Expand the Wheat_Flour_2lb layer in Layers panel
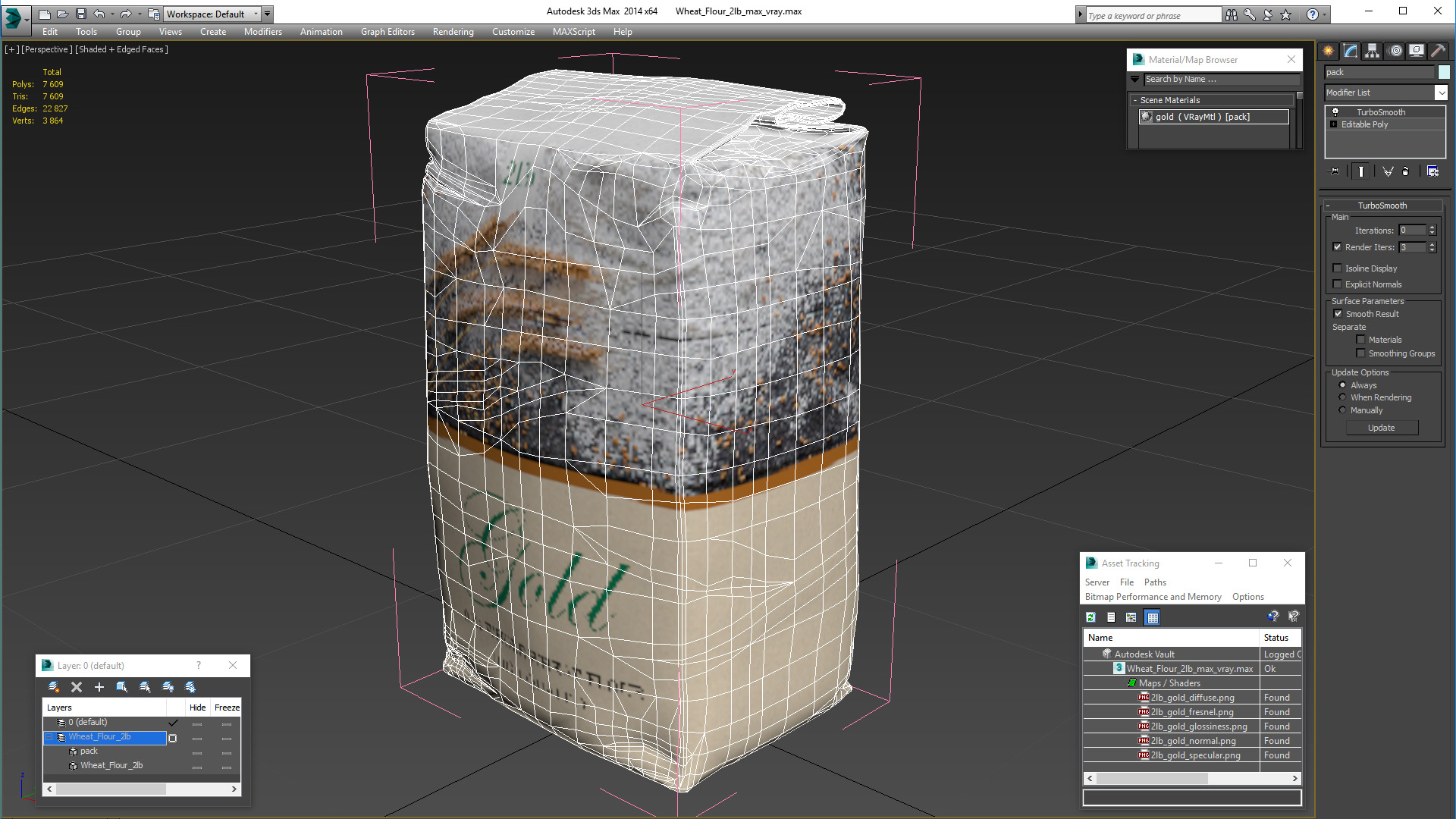 point(48,737)
